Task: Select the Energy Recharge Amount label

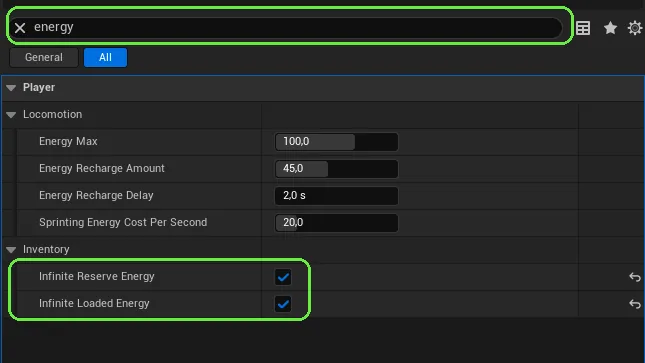Action: coord(102,168)
